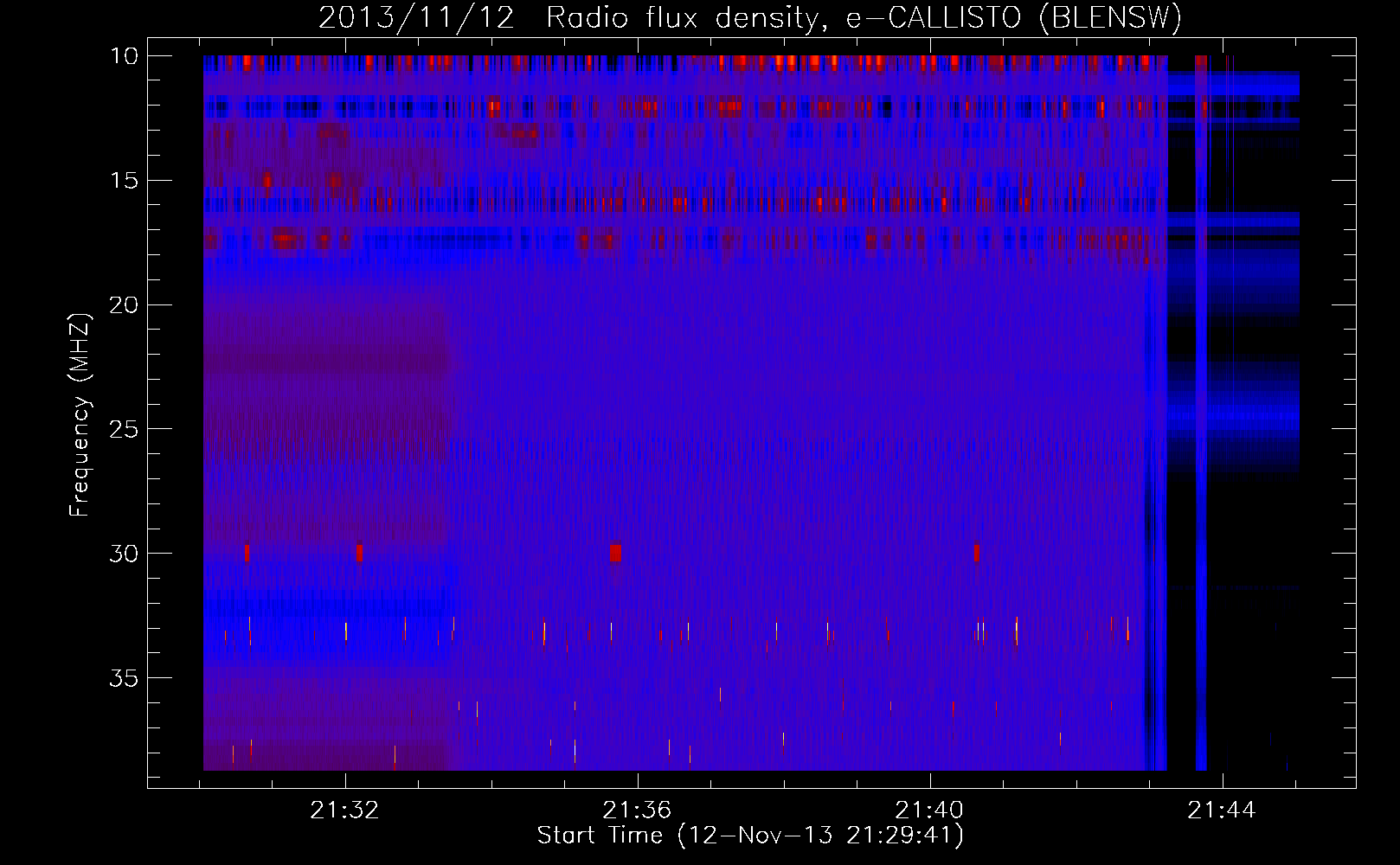Click the 'Start Time (12-Nov-13 21:29:41)' label
This screenshot has height=865, width=1400.
coord(750,836)
